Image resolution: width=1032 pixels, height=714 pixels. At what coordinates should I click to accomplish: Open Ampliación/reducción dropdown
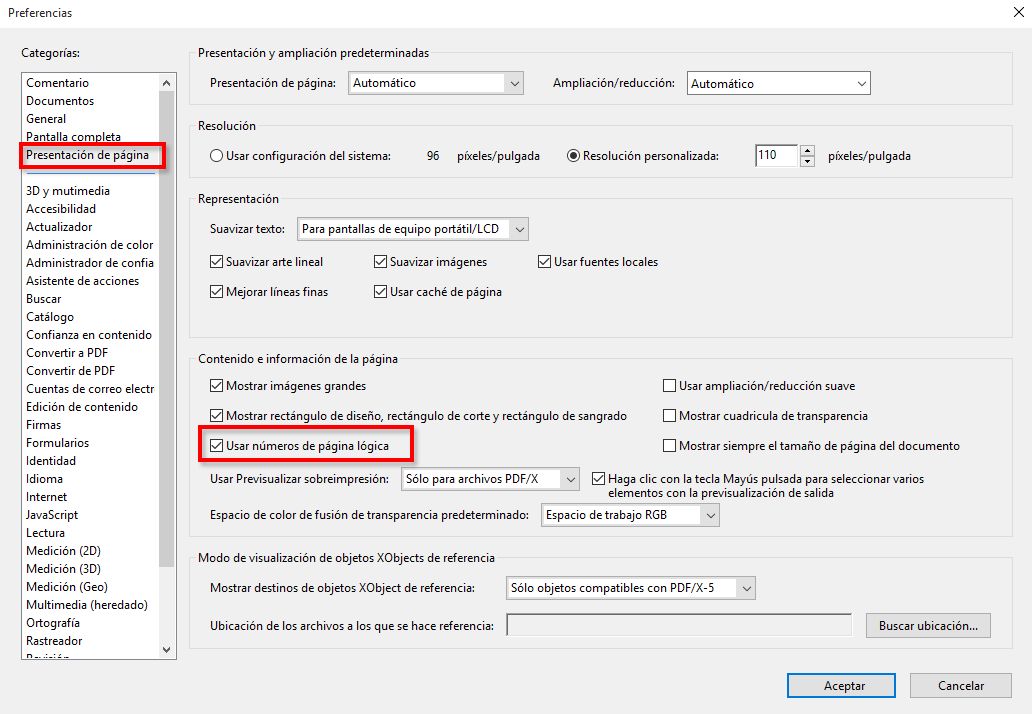tap(779, 84)
